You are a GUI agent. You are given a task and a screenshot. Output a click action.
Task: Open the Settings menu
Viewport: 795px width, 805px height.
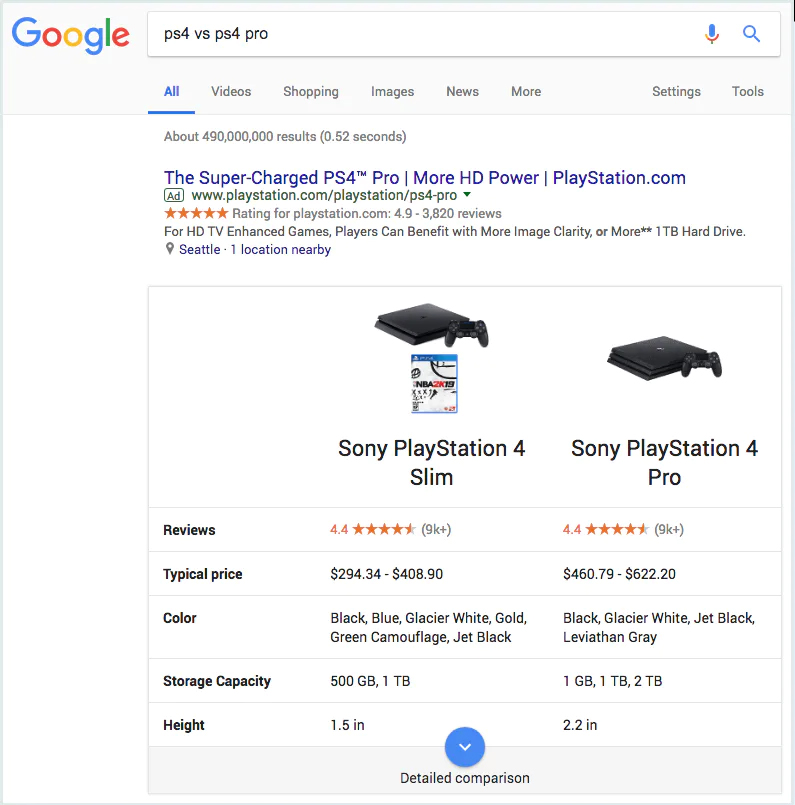point(676,91)
